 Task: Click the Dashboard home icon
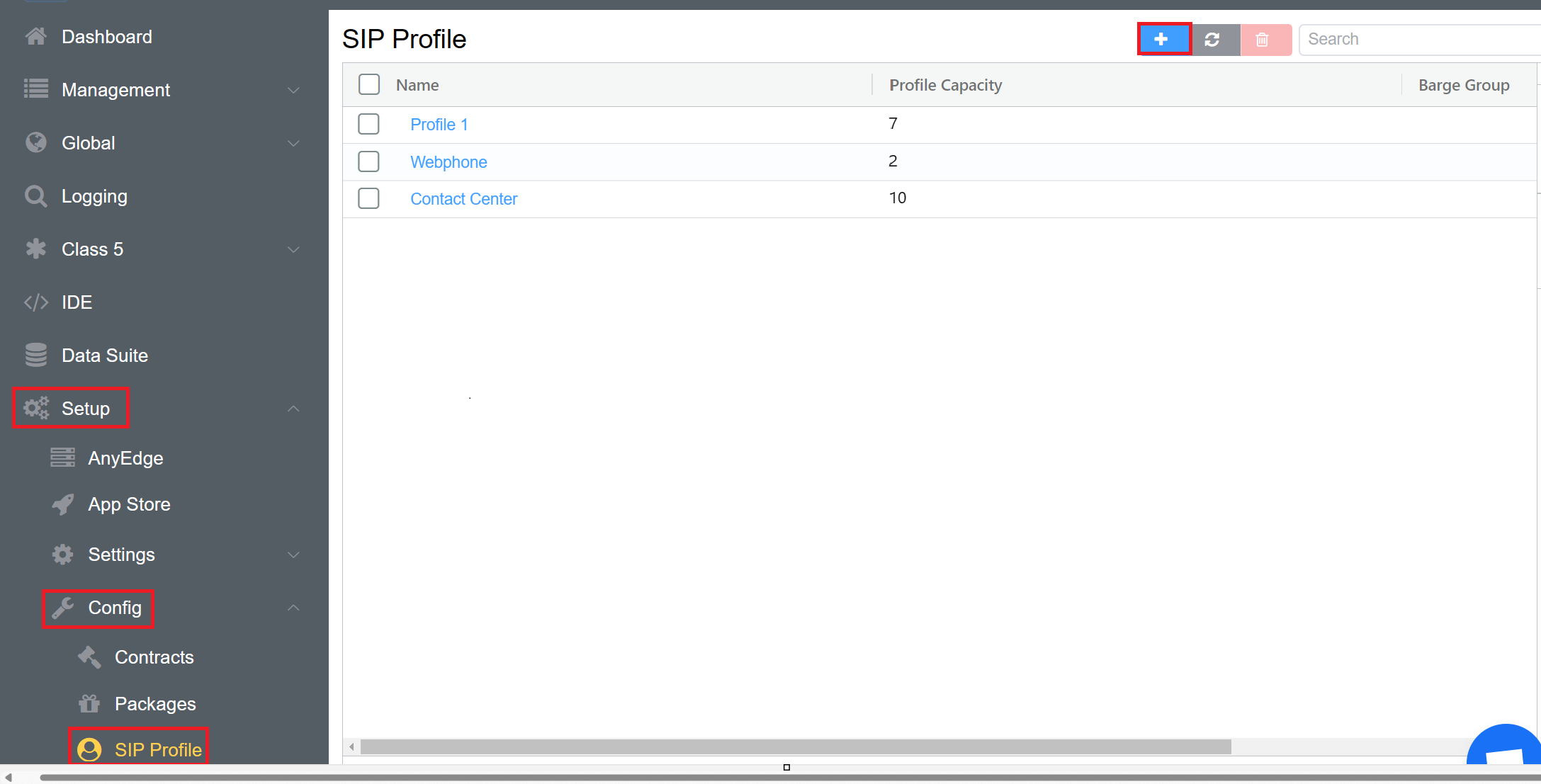click(x=35, y=37)
